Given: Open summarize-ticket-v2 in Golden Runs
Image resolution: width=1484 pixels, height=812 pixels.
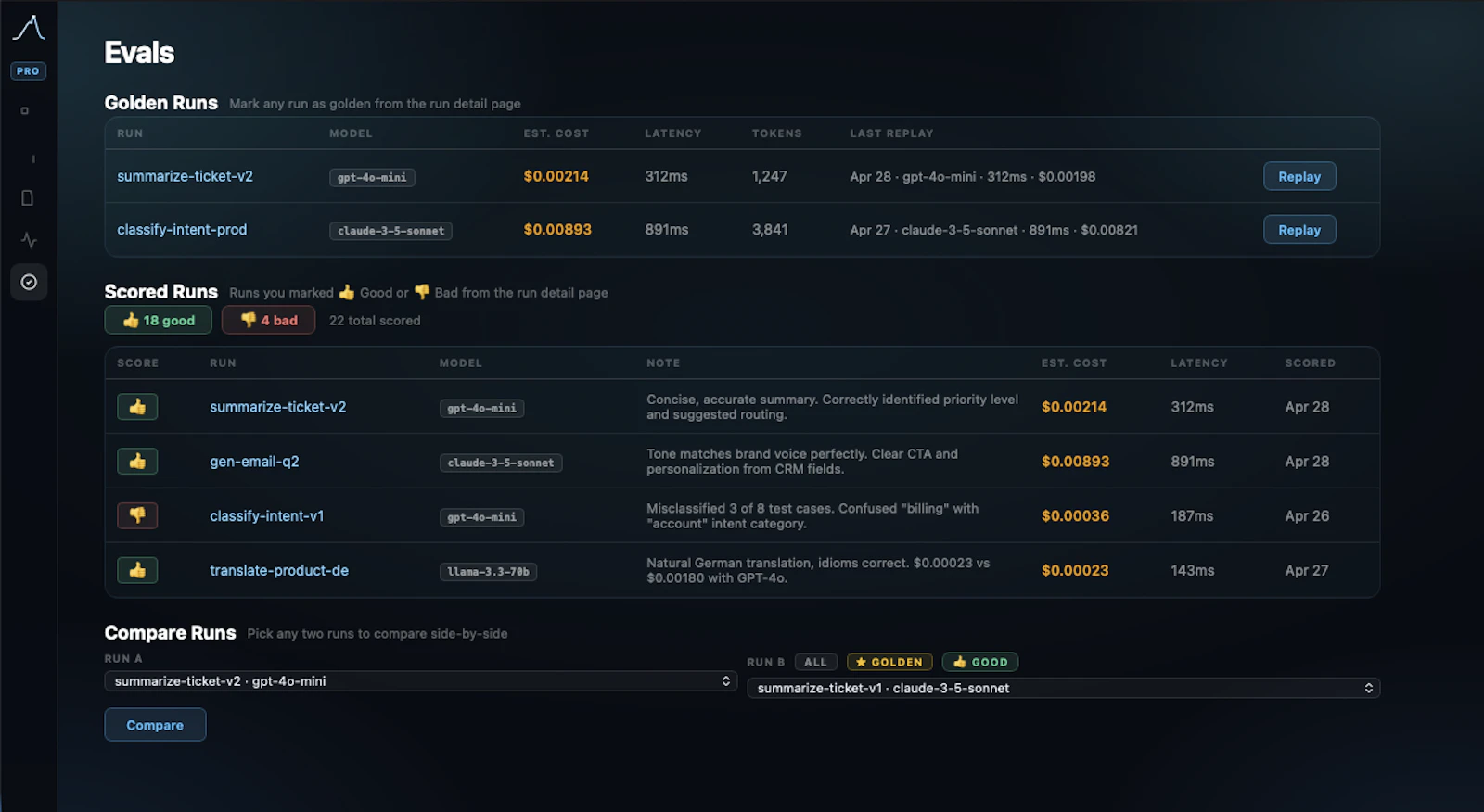Looking at the screenshot, I should 185,176.
